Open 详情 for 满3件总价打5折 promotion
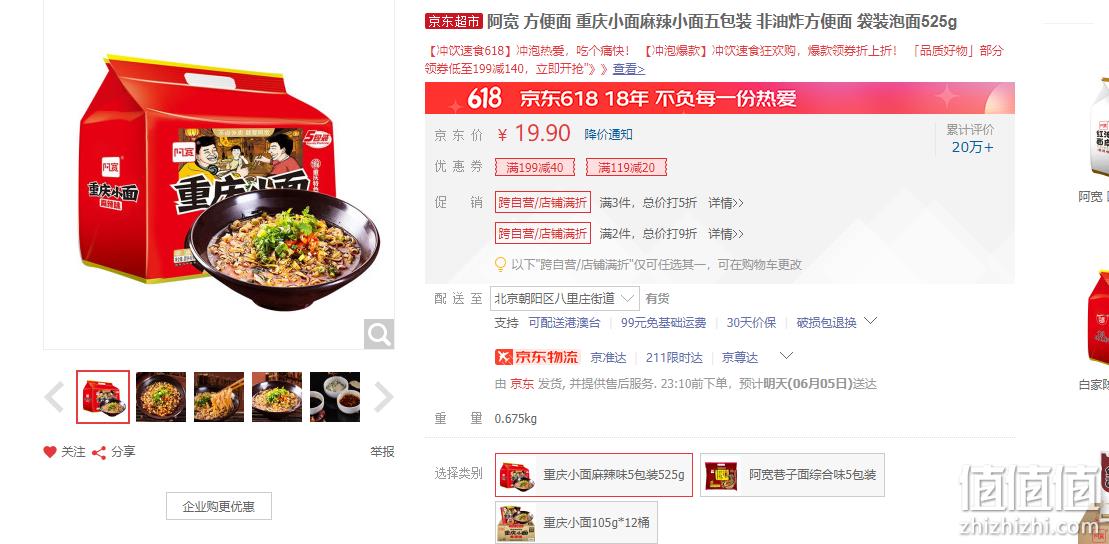1109x544 pixels. pyautogui.click(x=726, y=203)
